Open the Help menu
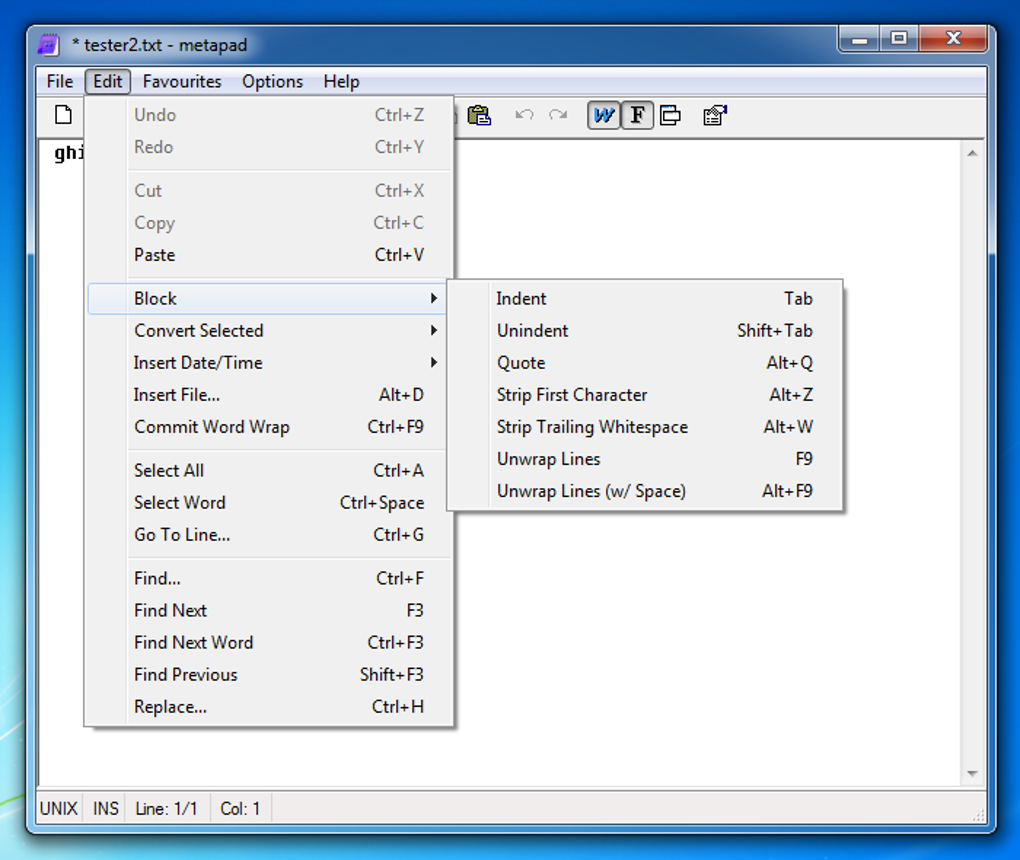Viewport: 1020px width, 860px height. point(341,81)
